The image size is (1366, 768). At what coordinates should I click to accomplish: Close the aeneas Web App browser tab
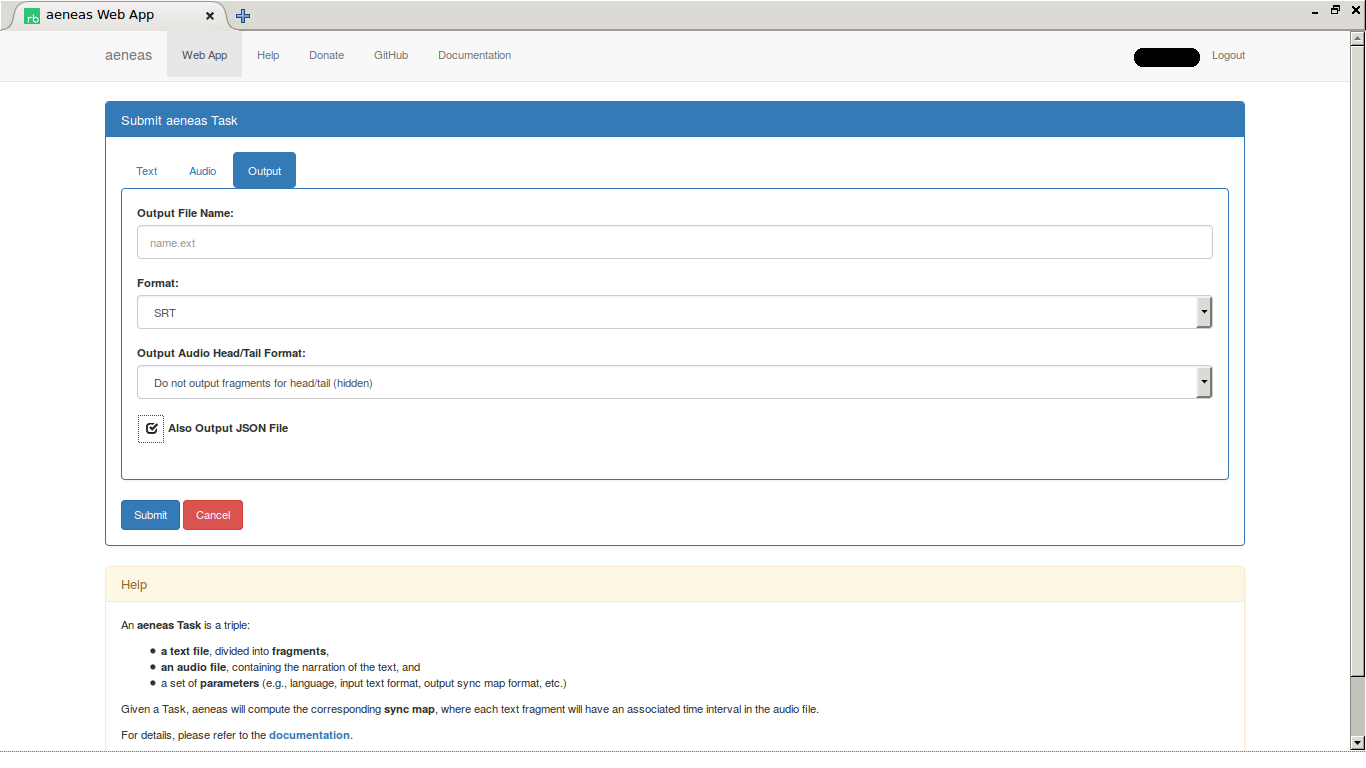coord(210,16)
